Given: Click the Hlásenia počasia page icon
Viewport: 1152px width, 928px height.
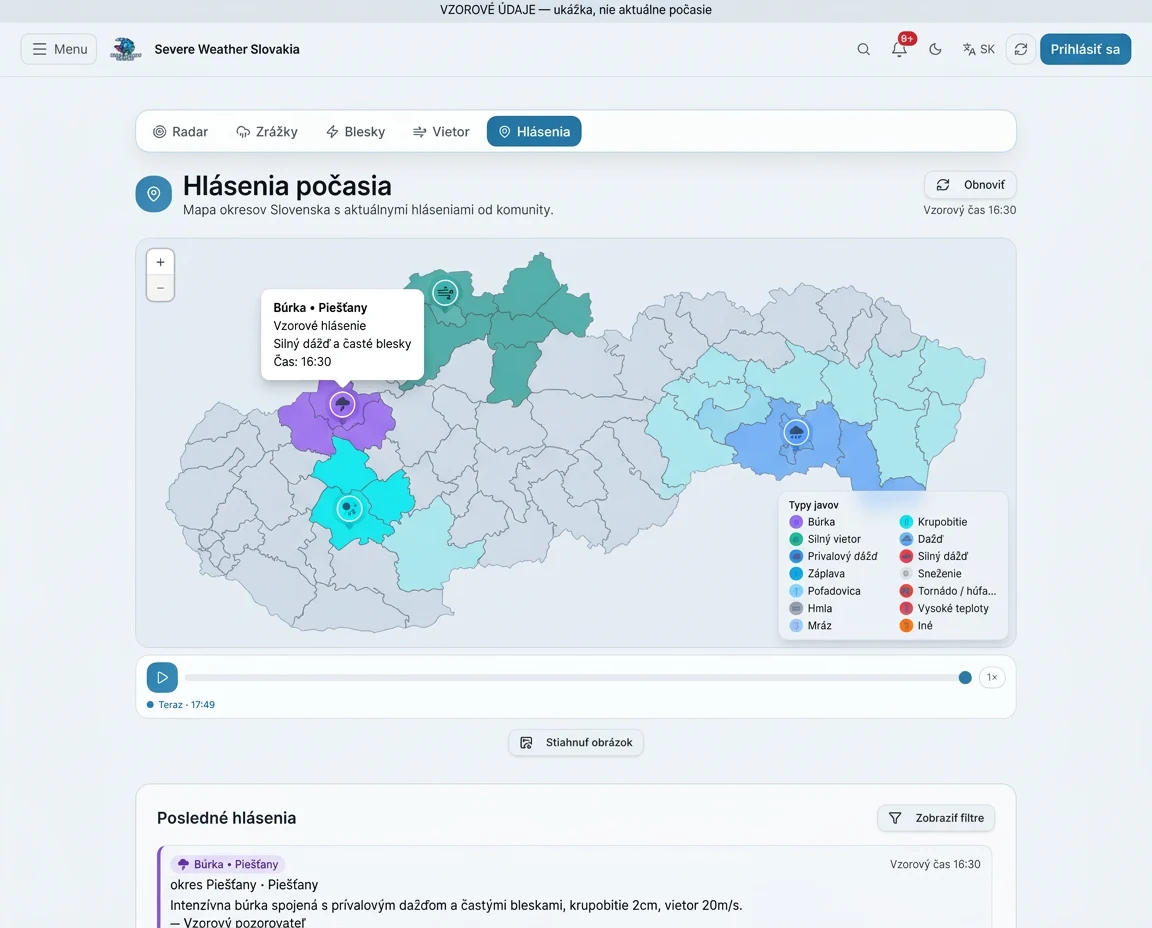Looking at the screenshot, I should point(154,194).
